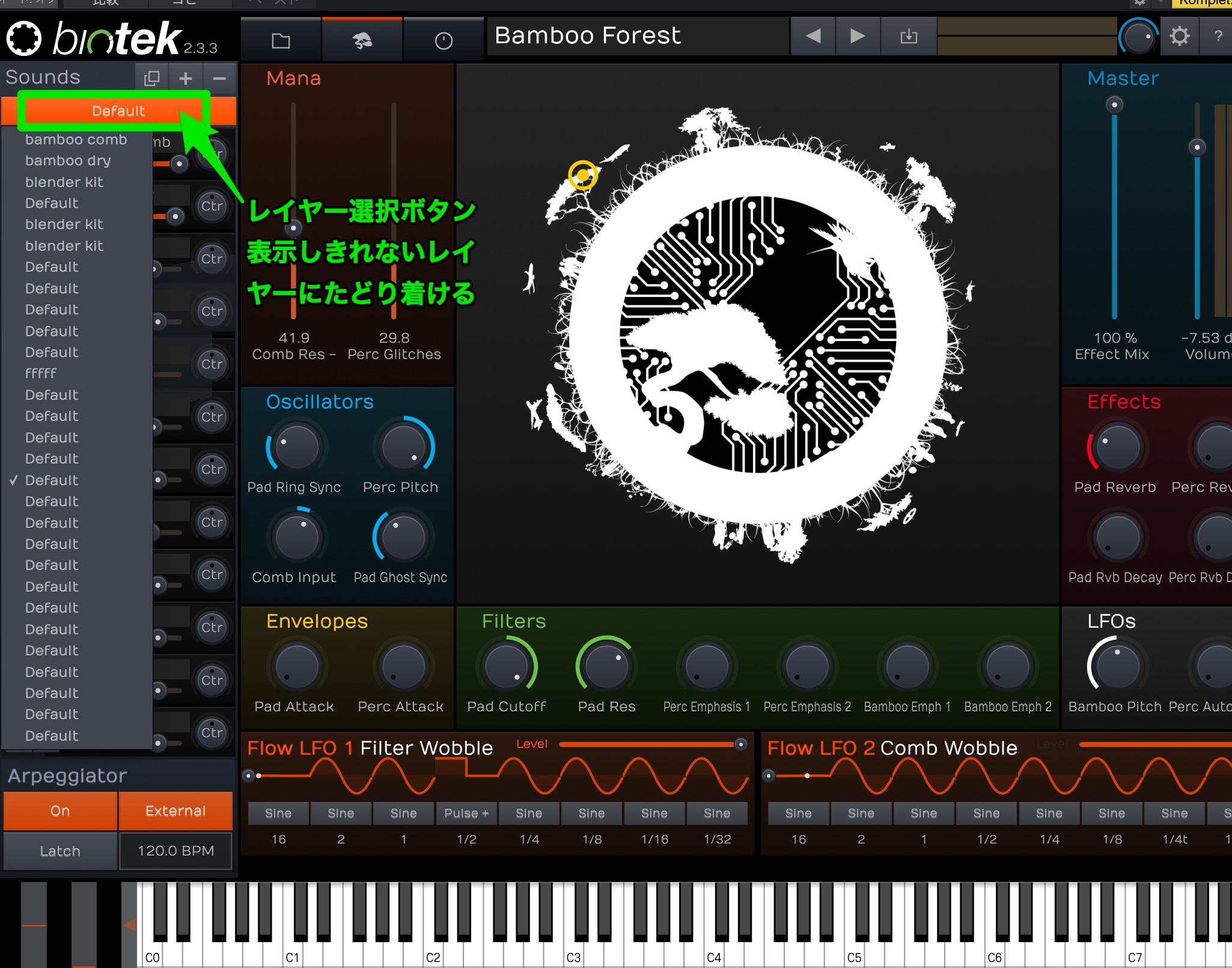
Task: Click the Effect Mix slider handle
Action: 1114,105
